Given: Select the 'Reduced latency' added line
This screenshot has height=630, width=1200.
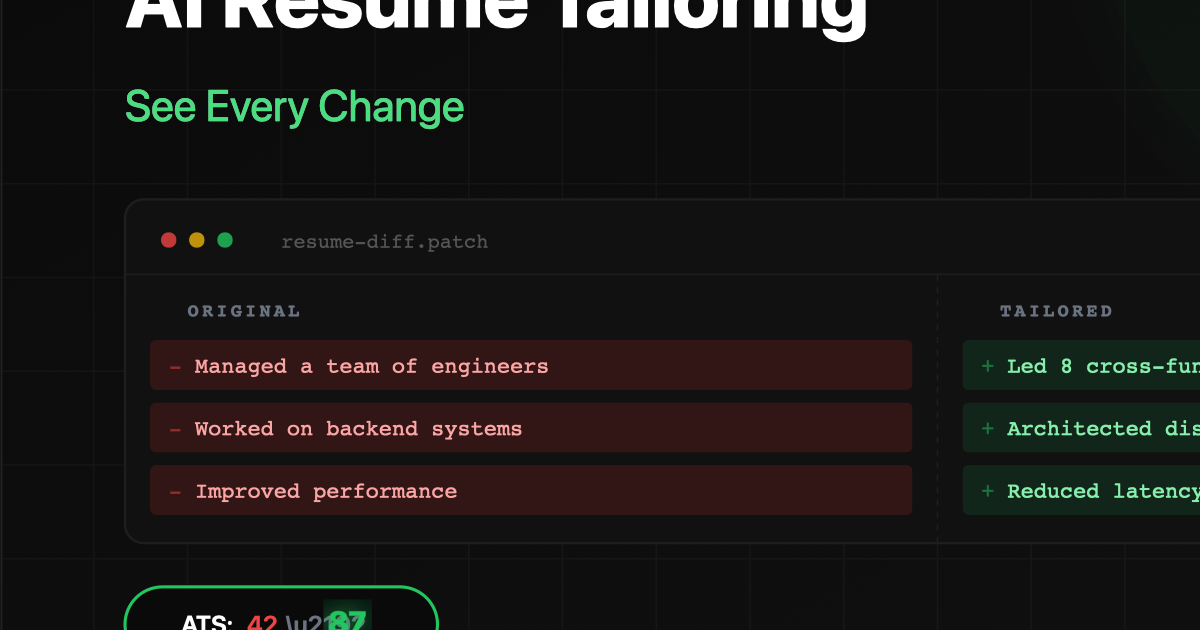Looking at the screenshot, I should (1081, 490).
